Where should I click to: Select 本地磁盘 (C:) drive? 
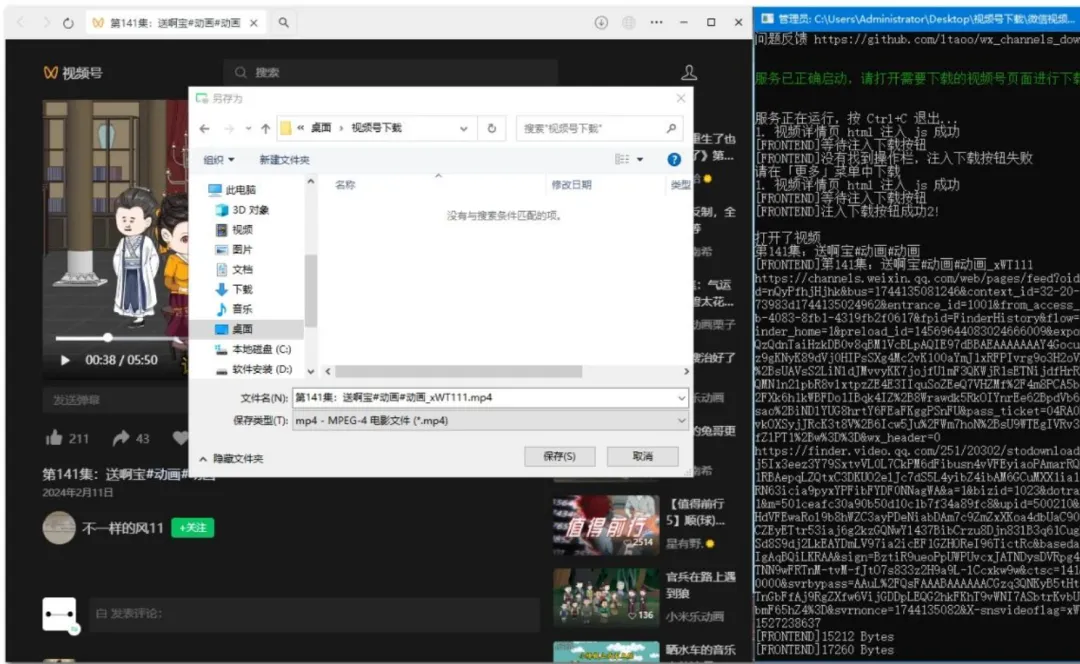point(253,349)
